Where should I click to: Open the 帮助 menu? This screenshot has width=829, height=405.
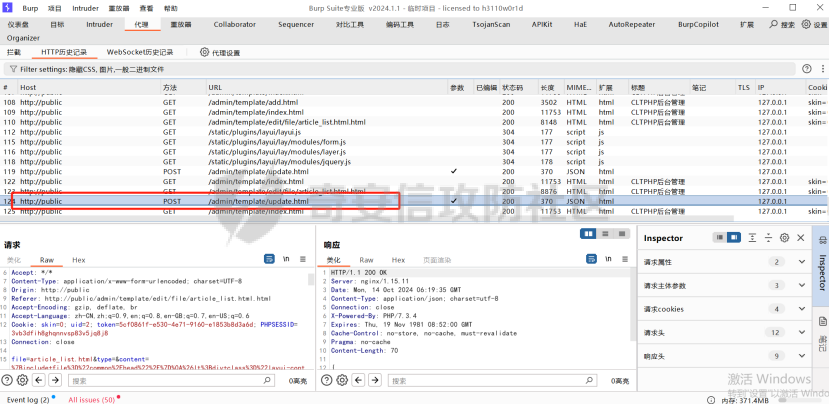coord(171,8)
